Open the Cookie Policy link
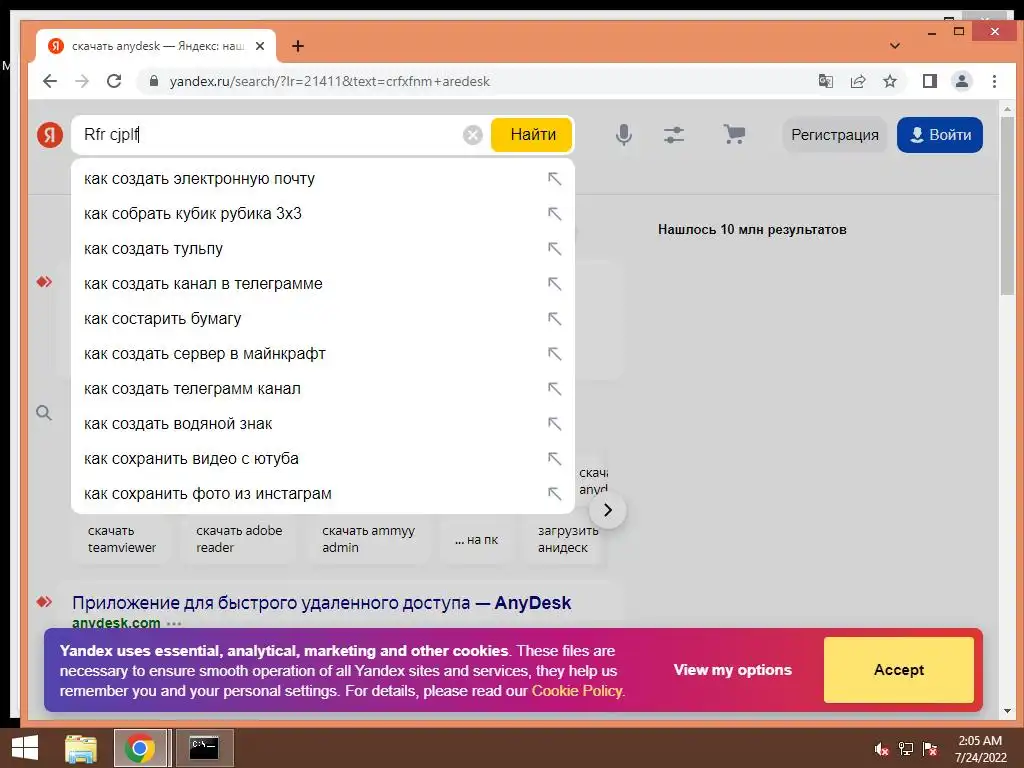 (x=577, y=691)
